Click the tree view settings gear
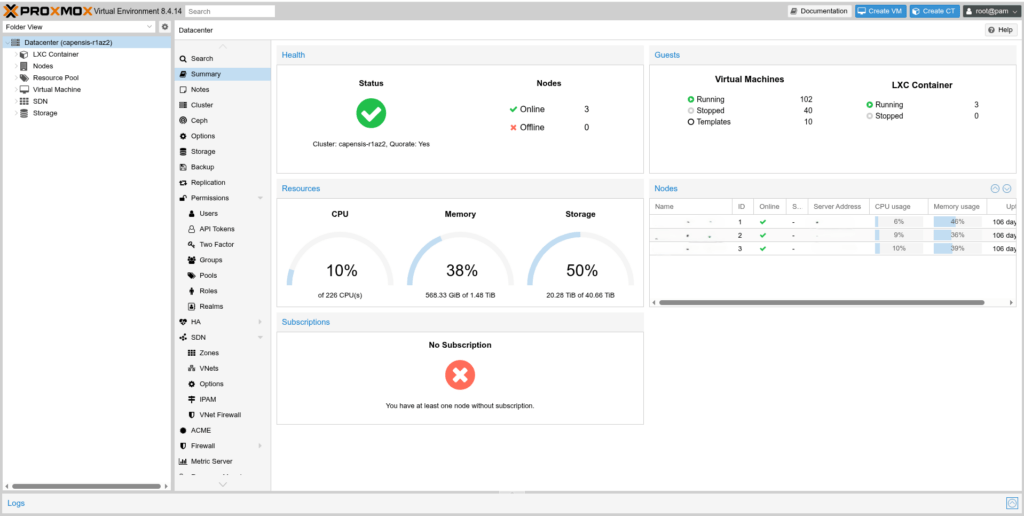The width and height of the screenshot is (1024, 516). tap(165, 27)
